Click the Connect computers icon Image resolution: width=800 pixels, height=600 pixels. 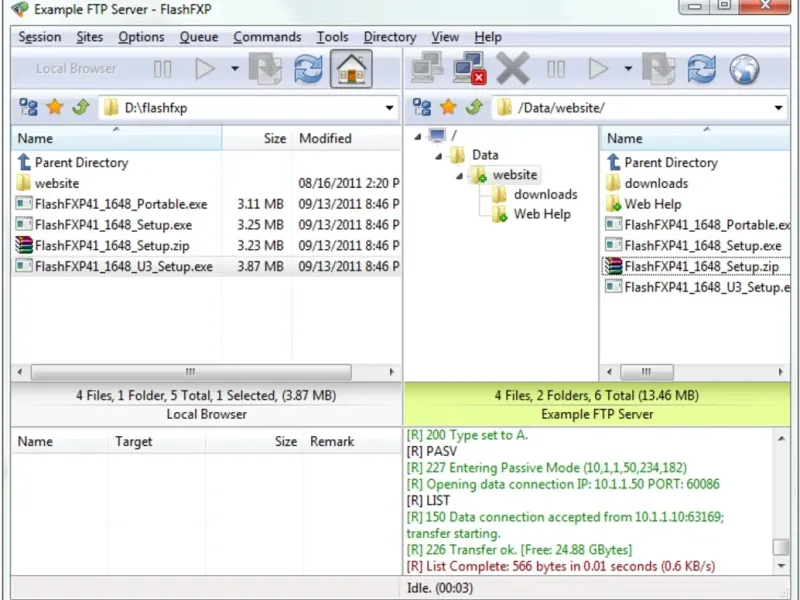[427, 68]
